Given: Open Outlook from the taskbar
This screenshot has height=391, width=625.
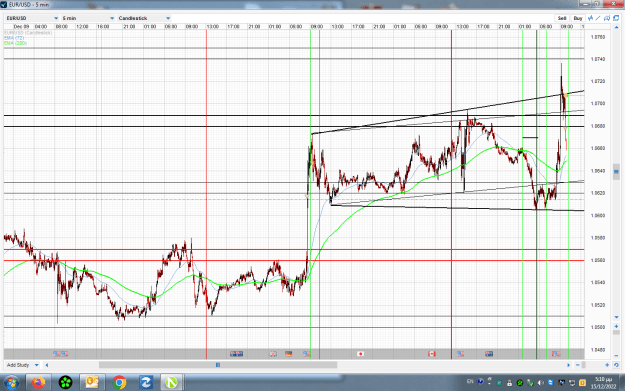Looking at the screenshot, I should point(92,383).
